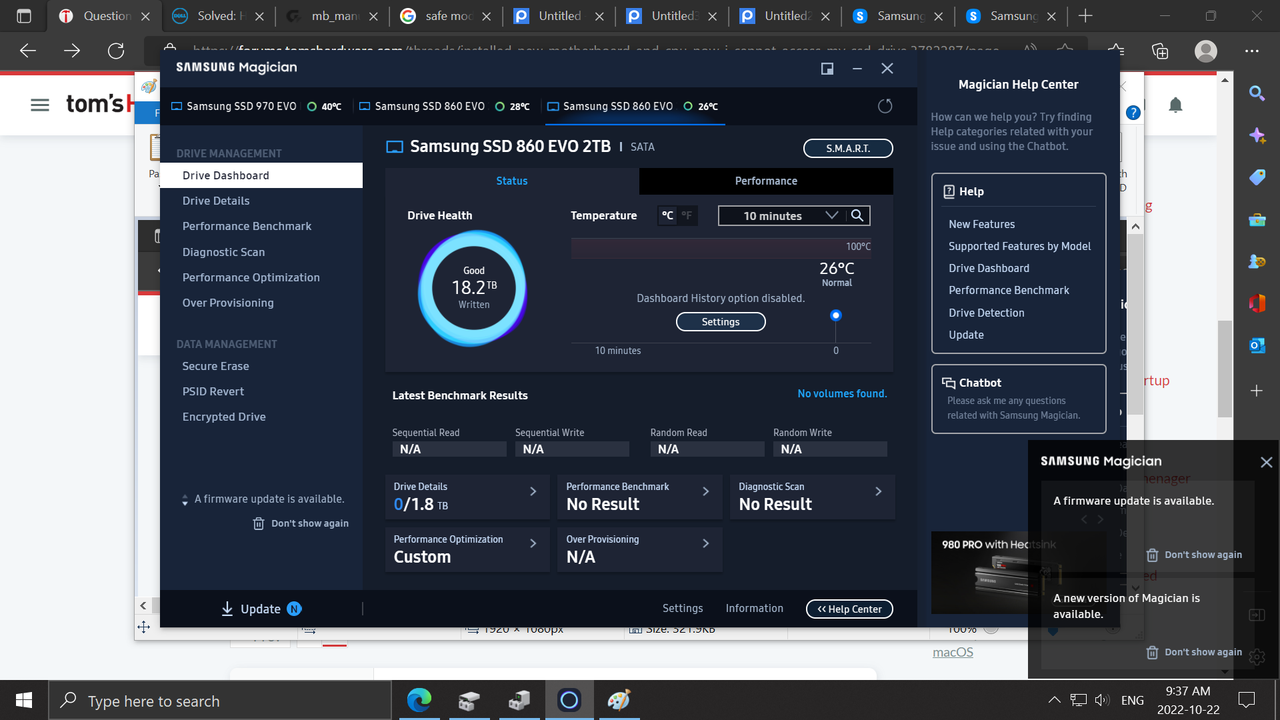Click the Type here to search taskbar box
This screenshot has height=720, width=1280.
click(218, 700)
